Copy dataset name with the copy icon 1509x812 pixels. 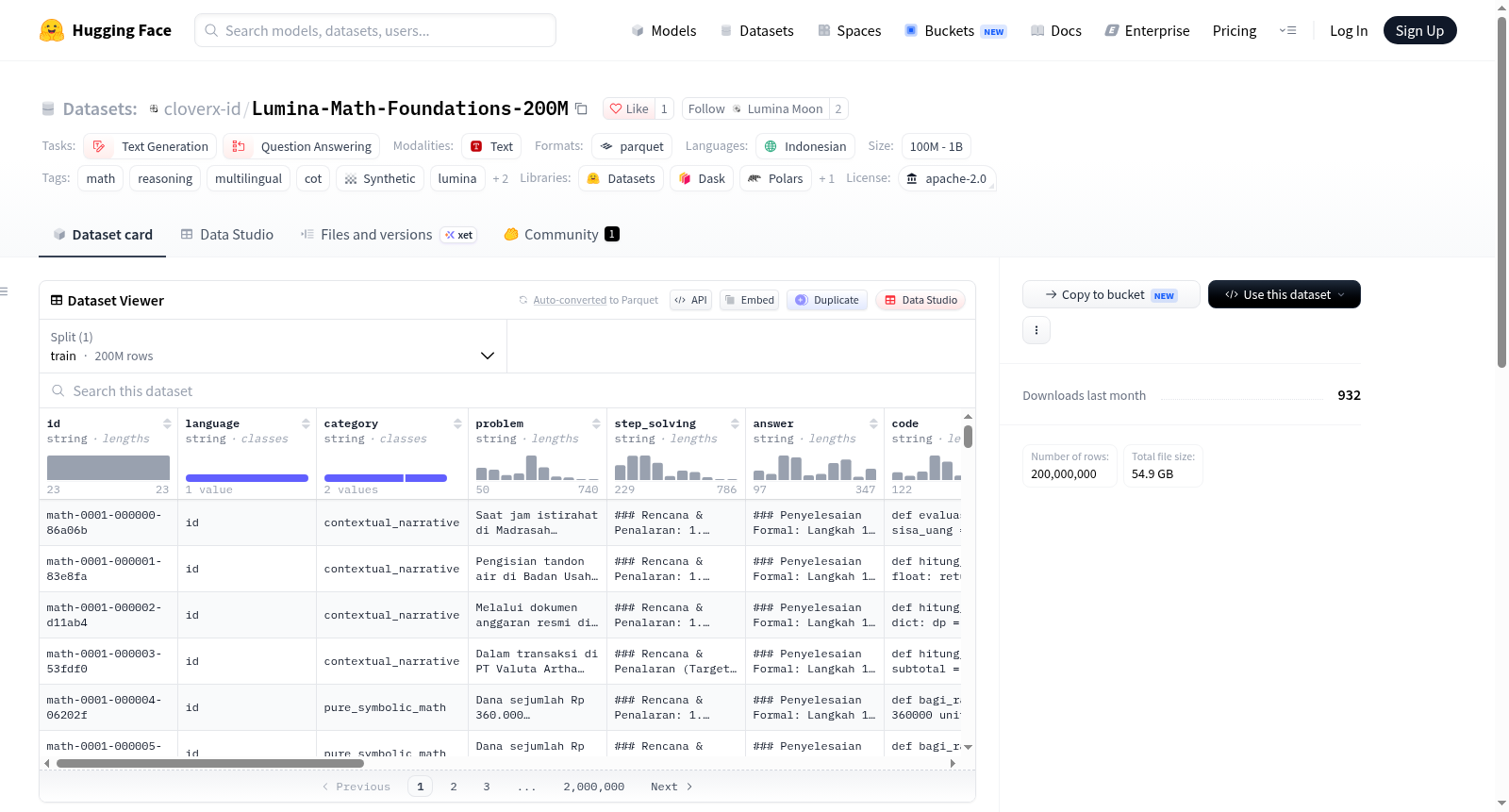click(x=581, y=108)
